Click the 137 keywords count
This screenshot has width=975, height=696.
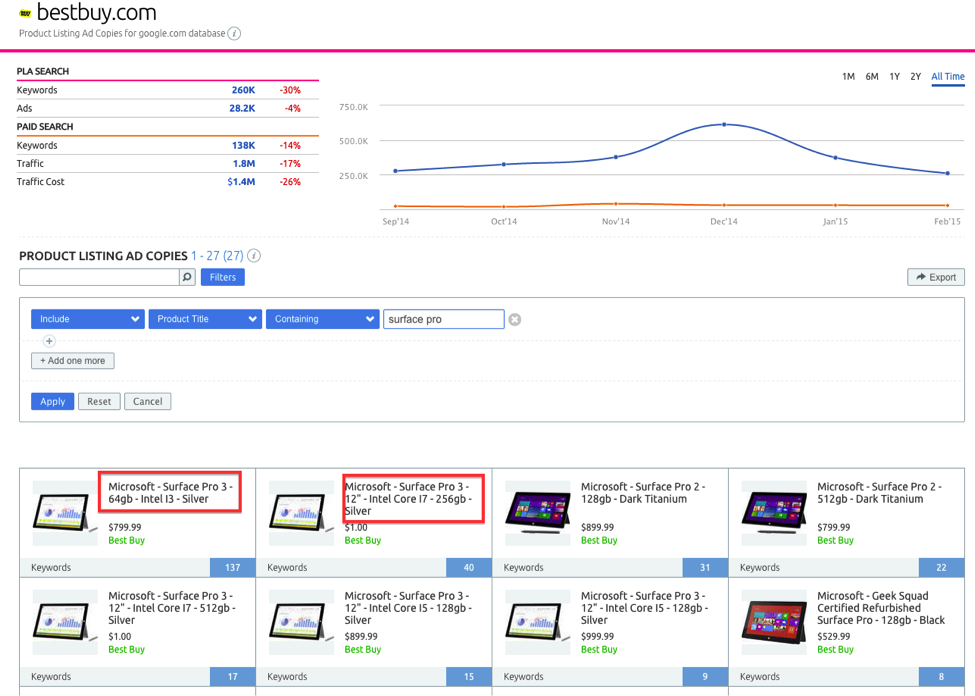coord(233,567)
